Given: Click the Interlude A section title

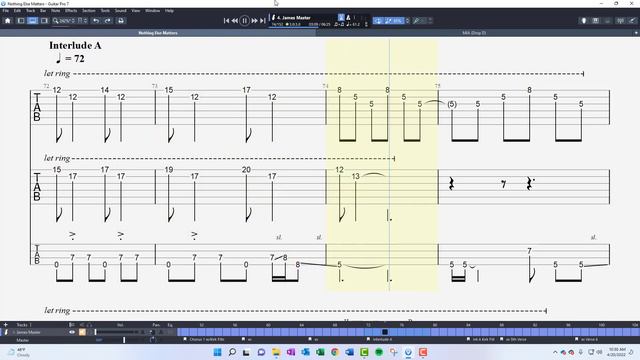Looking at the screenshot, I should [75, 46].
